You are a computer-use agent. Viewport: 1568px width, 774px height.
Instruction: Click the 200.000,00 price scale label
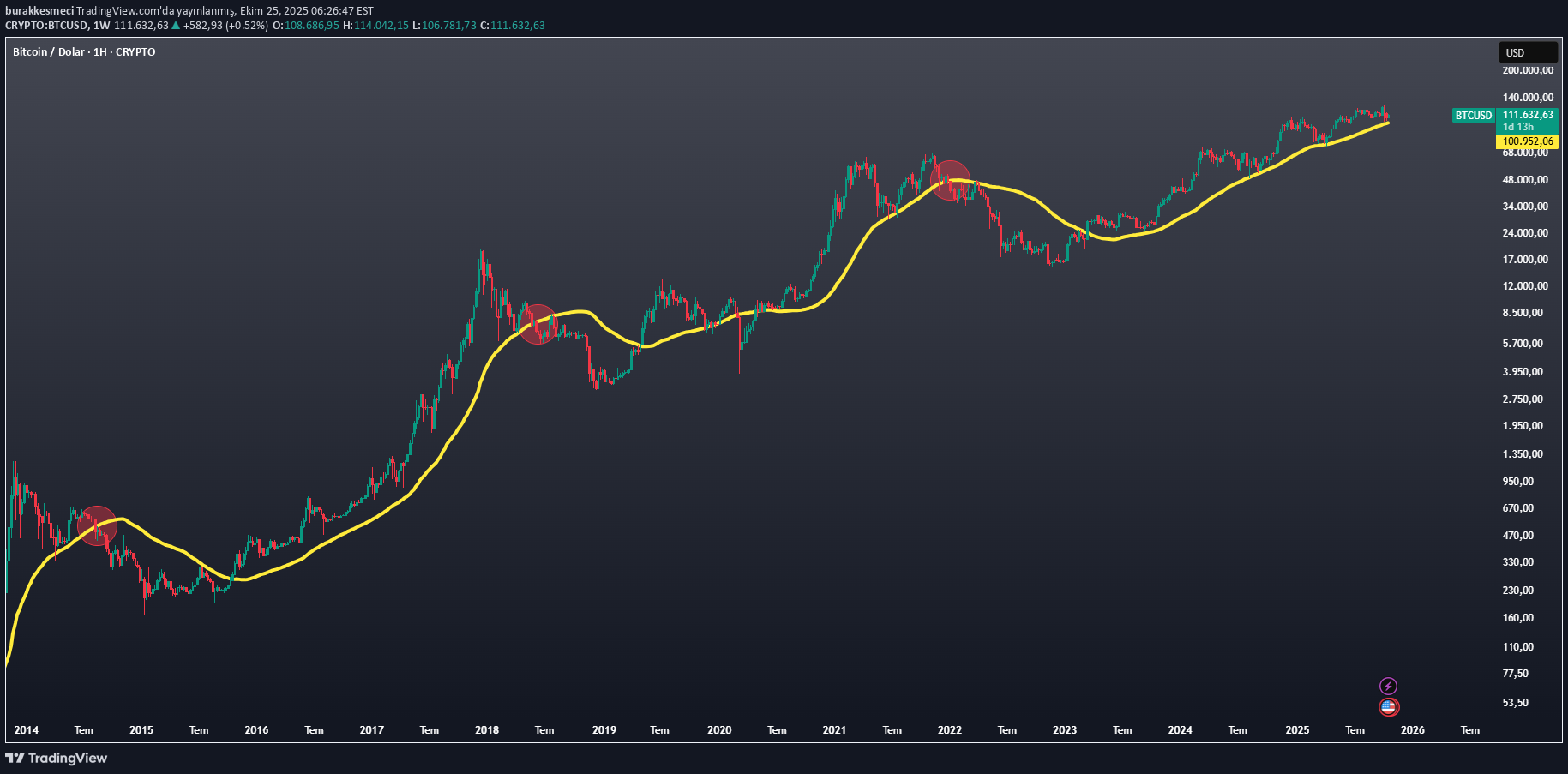click(1527, 71)
